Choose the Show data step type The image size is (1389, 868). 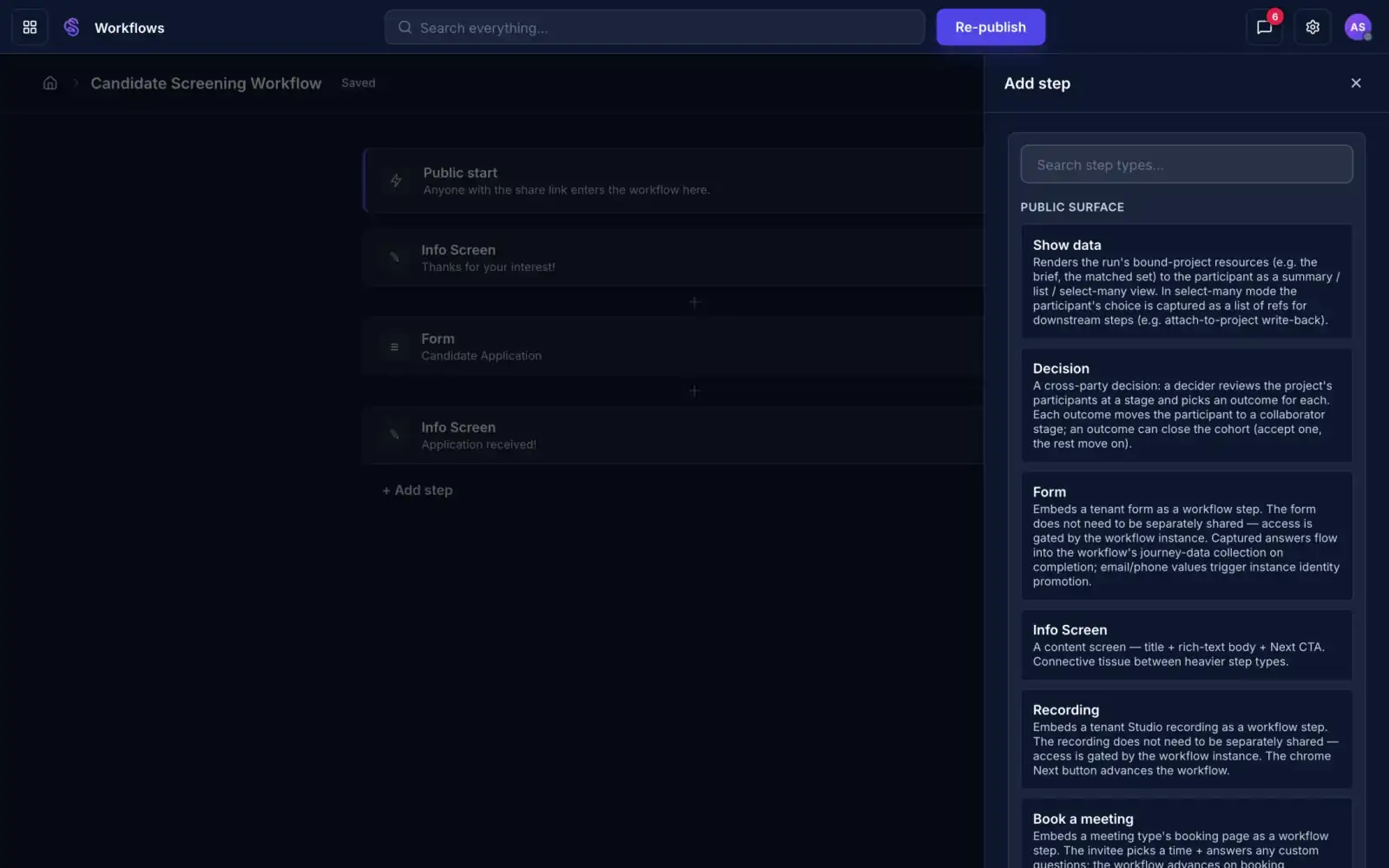(1187, 281)
